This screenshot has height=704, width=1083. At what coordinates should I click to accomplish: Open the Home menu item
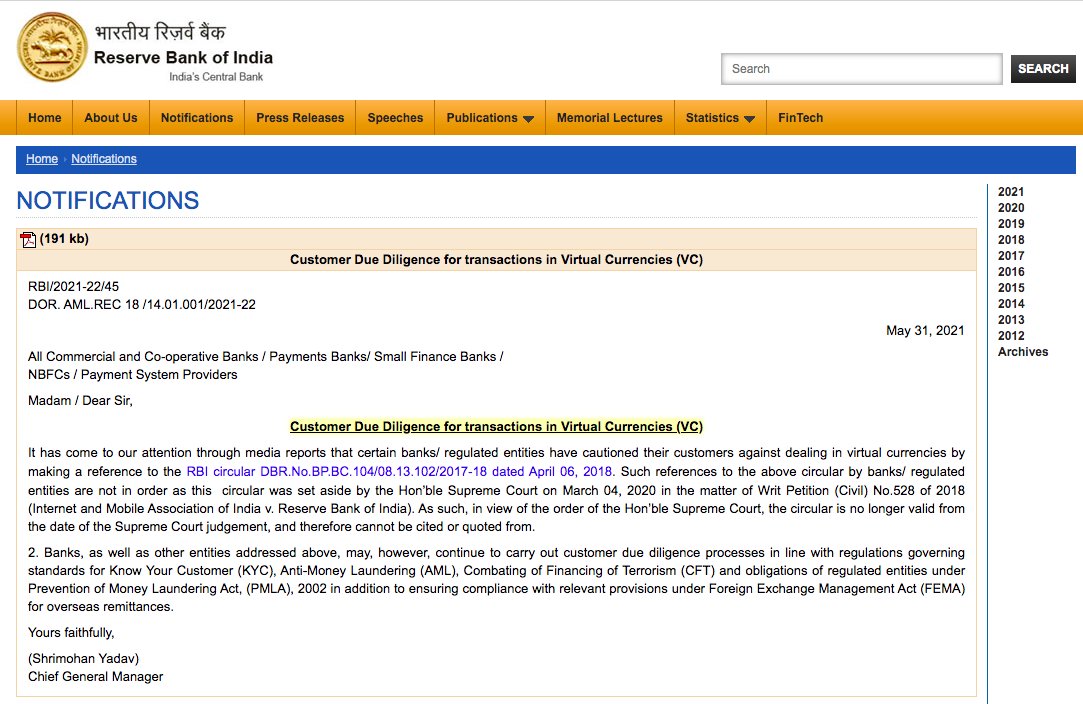click(x=45, y=117)
